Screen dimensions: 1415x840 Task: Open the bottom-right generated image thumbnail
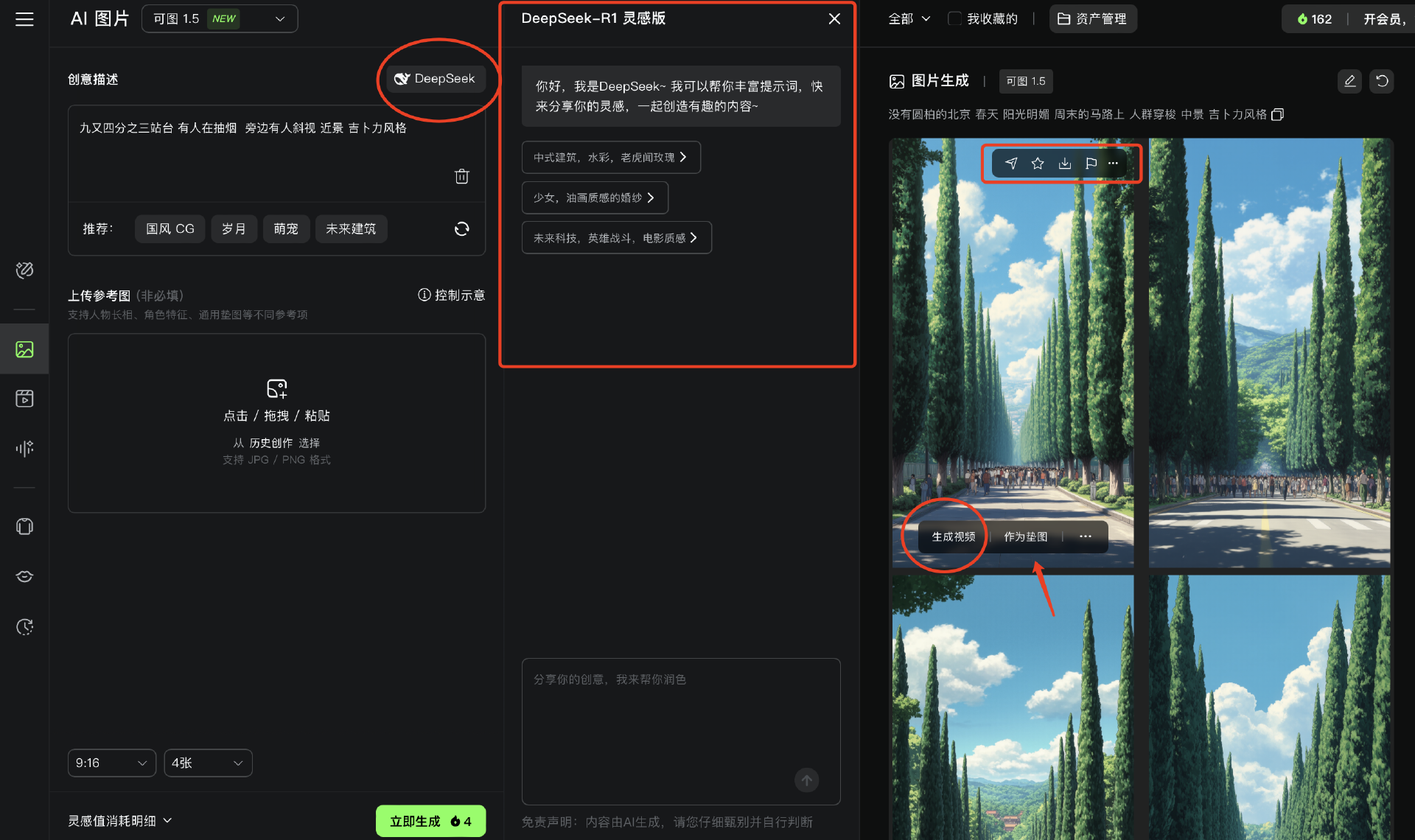[1269, 707]
